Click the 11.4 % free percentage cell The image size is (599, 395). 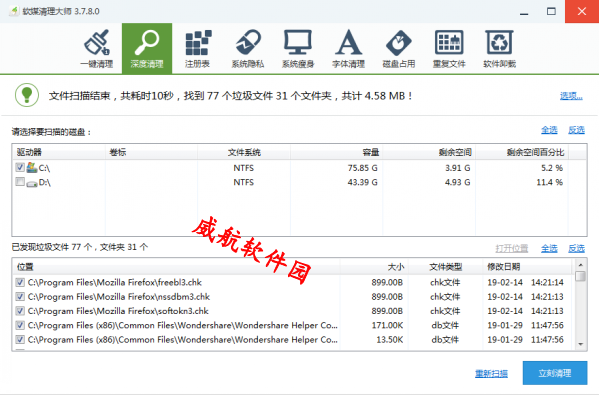click(x=549, y=182)
